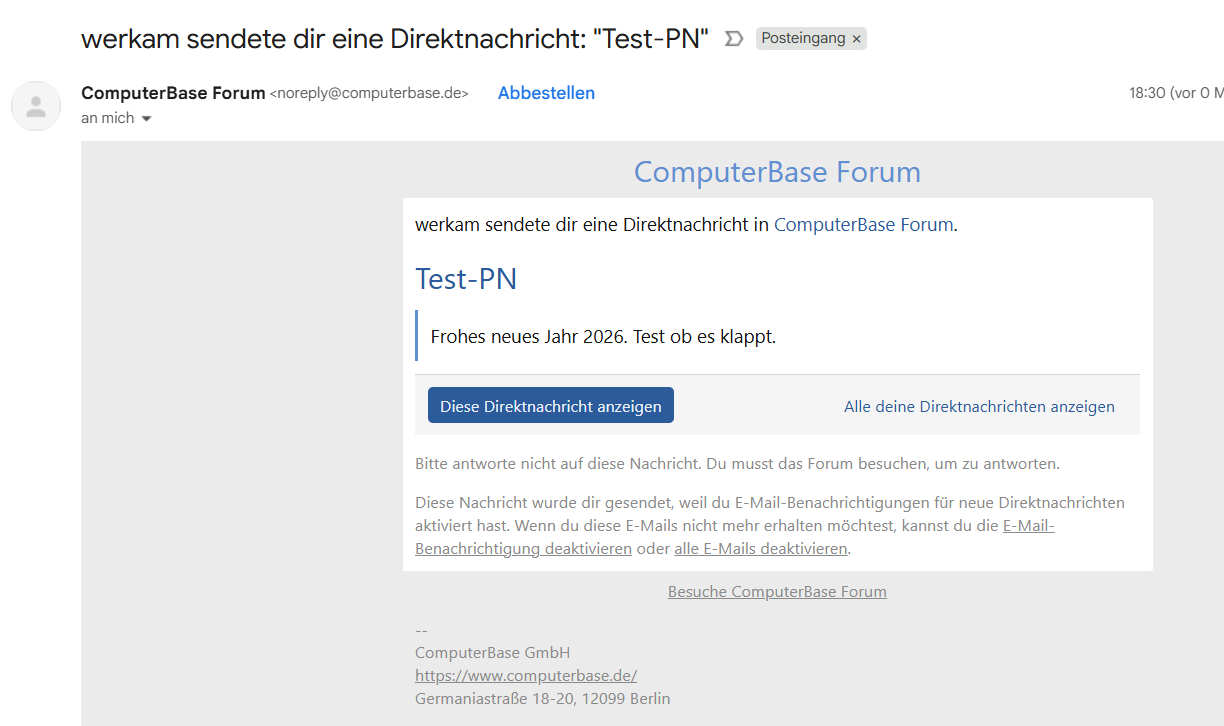Screen dimensions: 1224x726
Task: Click the sender address noreply@computerbase.de
Action: [x=369, y=93]
